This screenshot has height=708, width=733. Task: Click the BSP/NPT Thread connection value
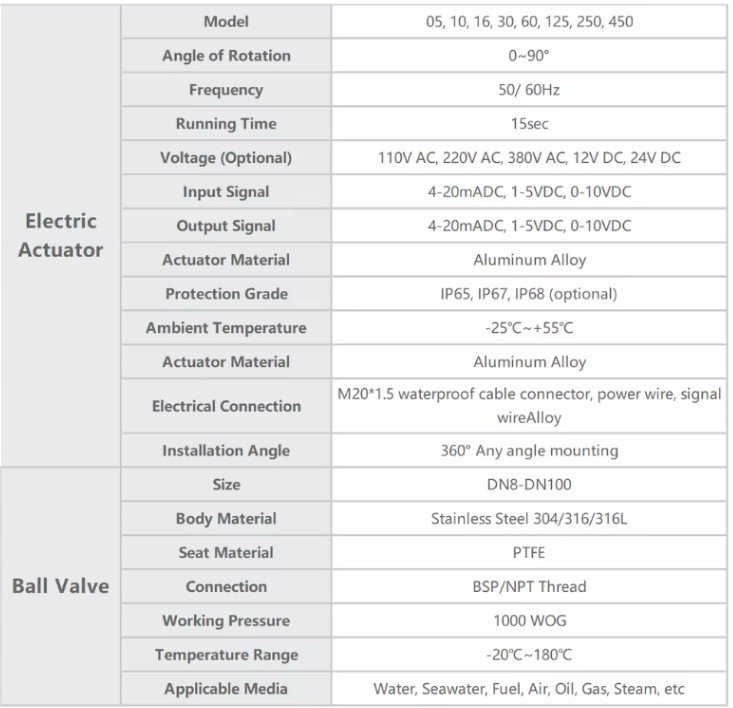tap(529, 587)
